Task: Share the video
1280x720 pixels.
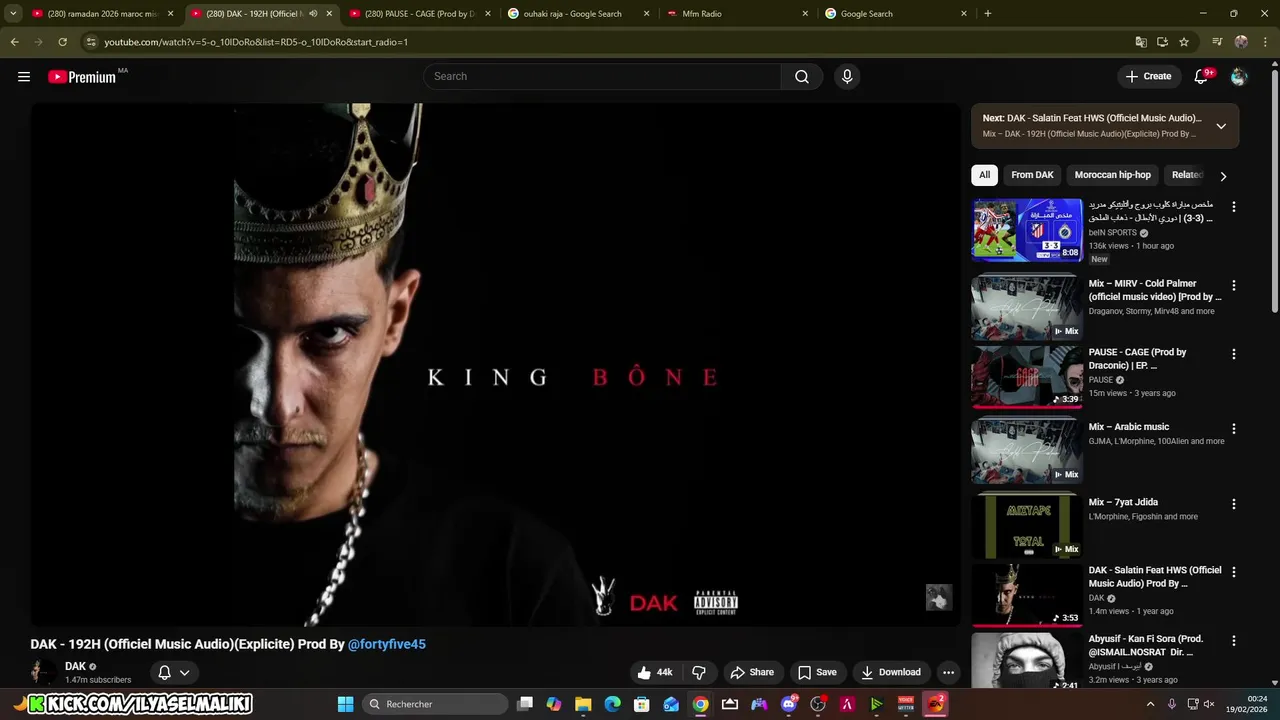Action: pos(752,673)
